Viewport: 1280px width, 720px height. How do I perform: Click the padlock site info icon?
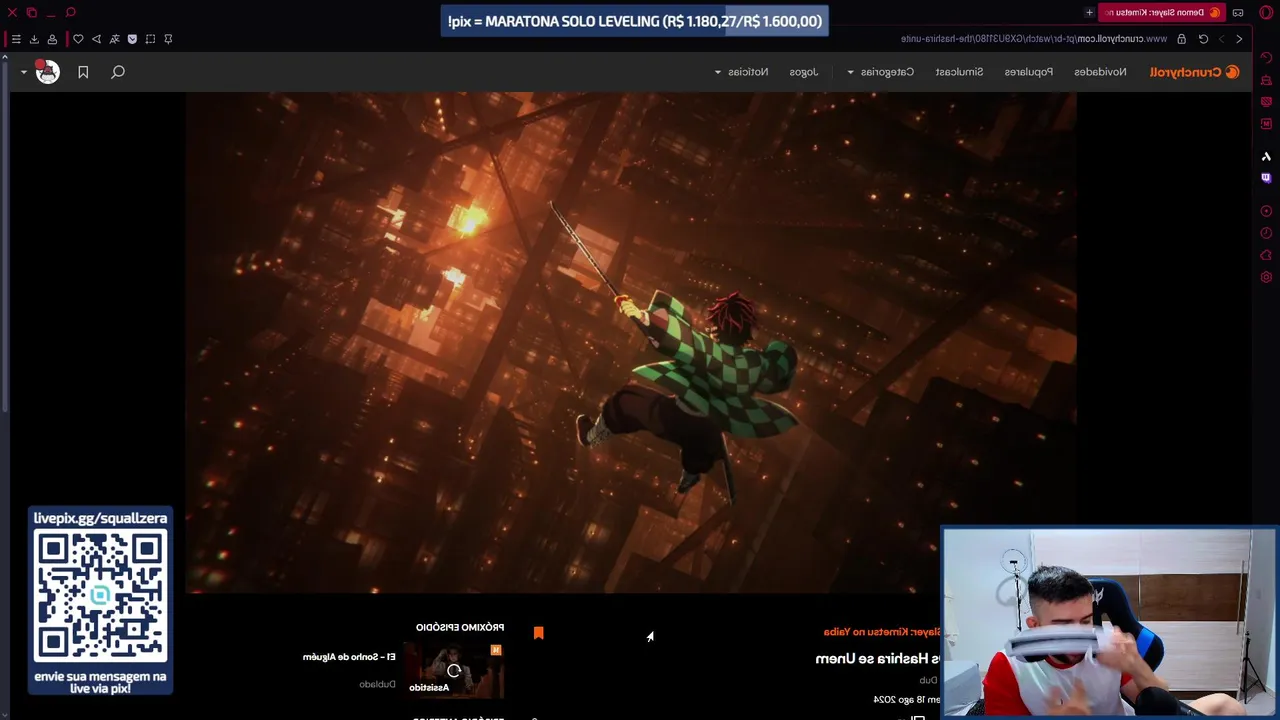[1181, 39]
